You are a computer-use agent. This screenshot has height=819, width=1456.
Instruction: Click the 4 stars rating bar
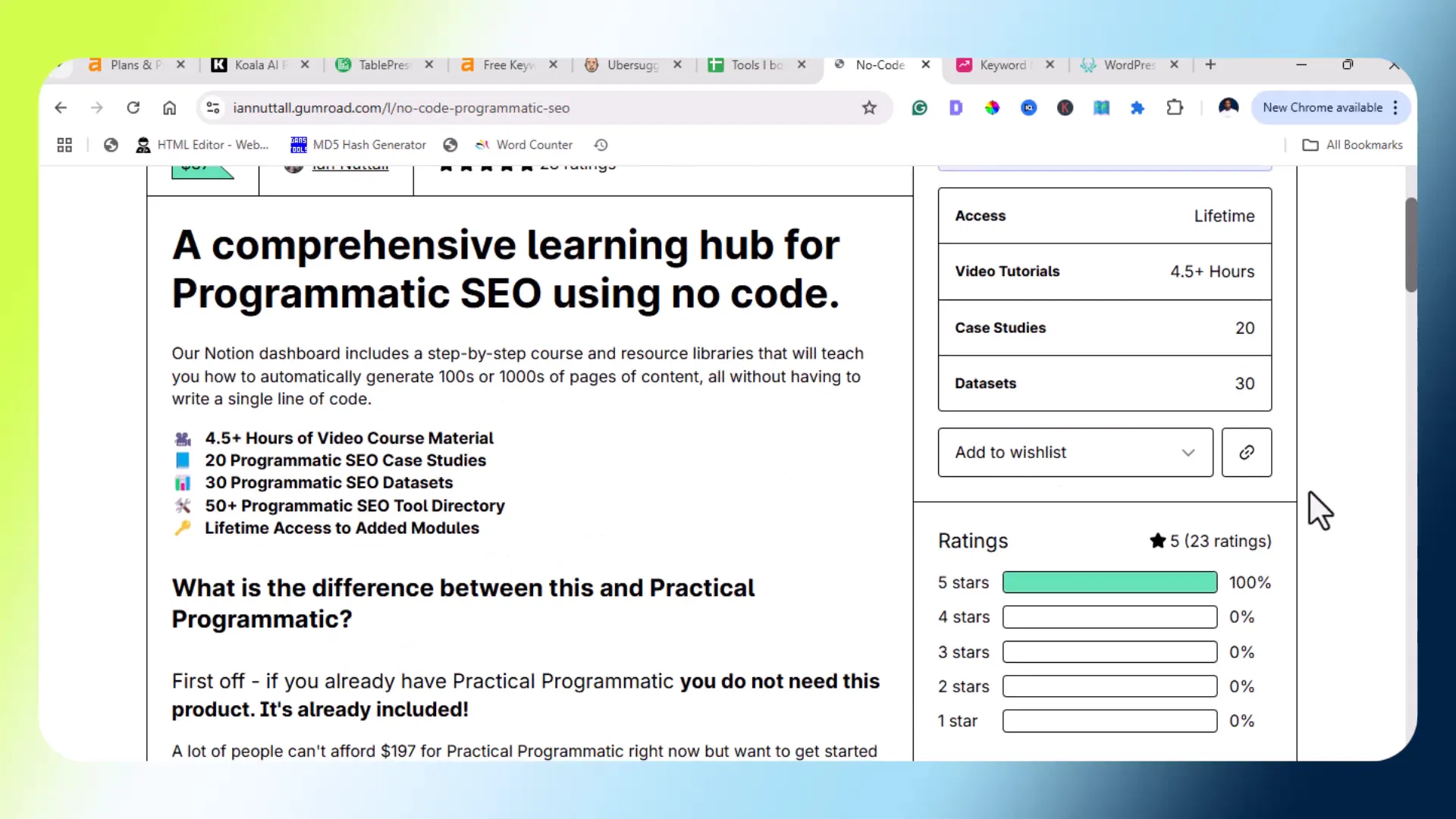click(1109, 617)
